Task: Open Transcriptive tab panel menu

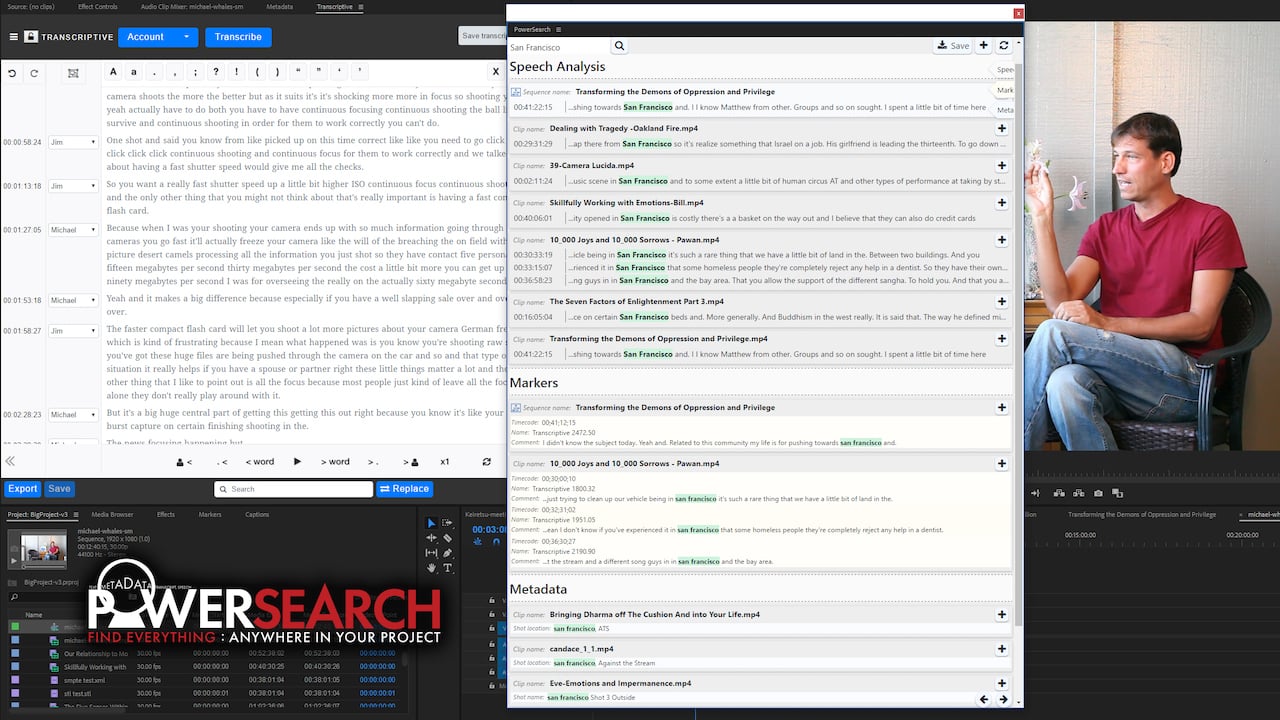Action: [361, 7]
